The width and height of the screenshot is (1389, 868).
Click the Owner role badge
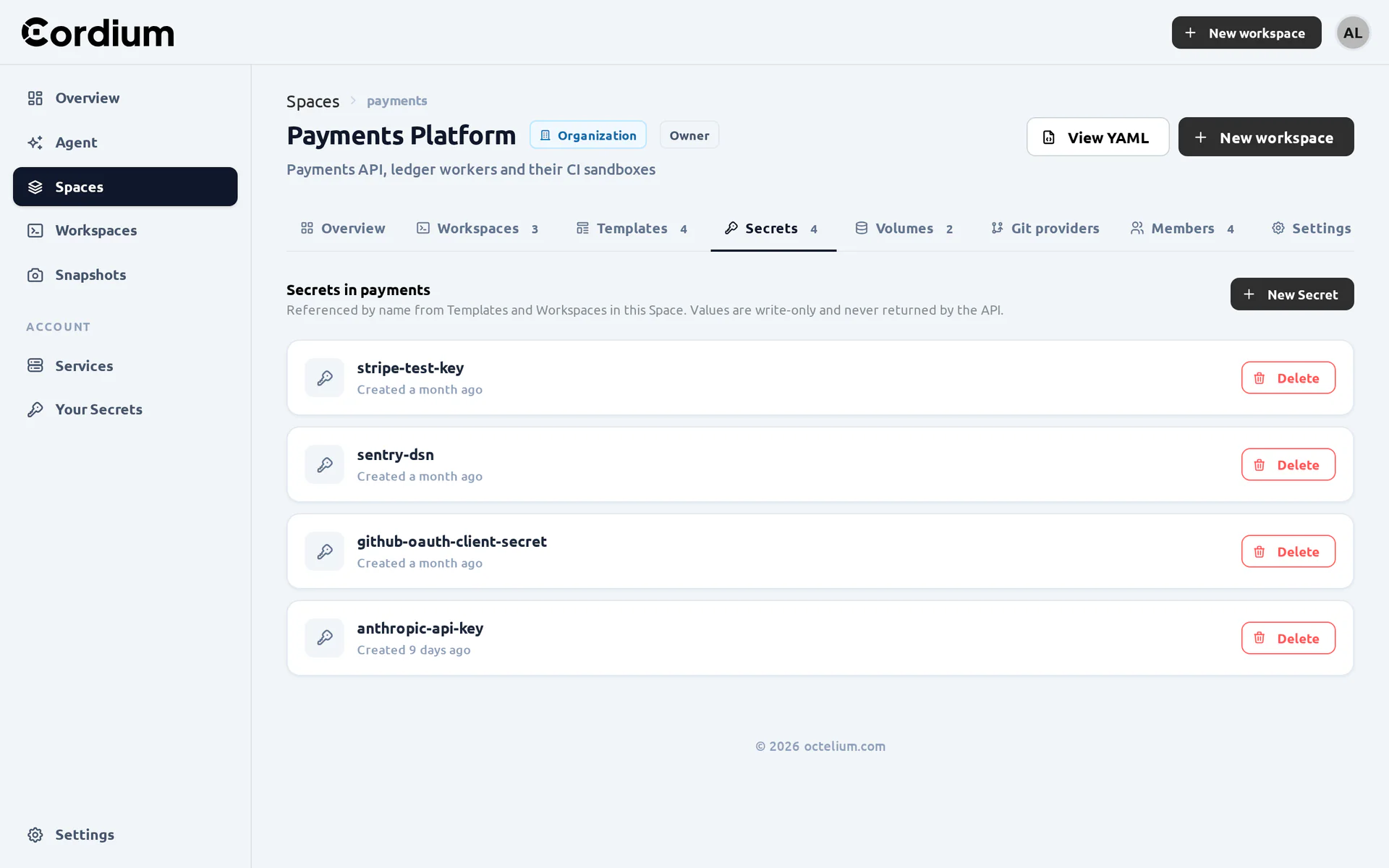[689, 135]
